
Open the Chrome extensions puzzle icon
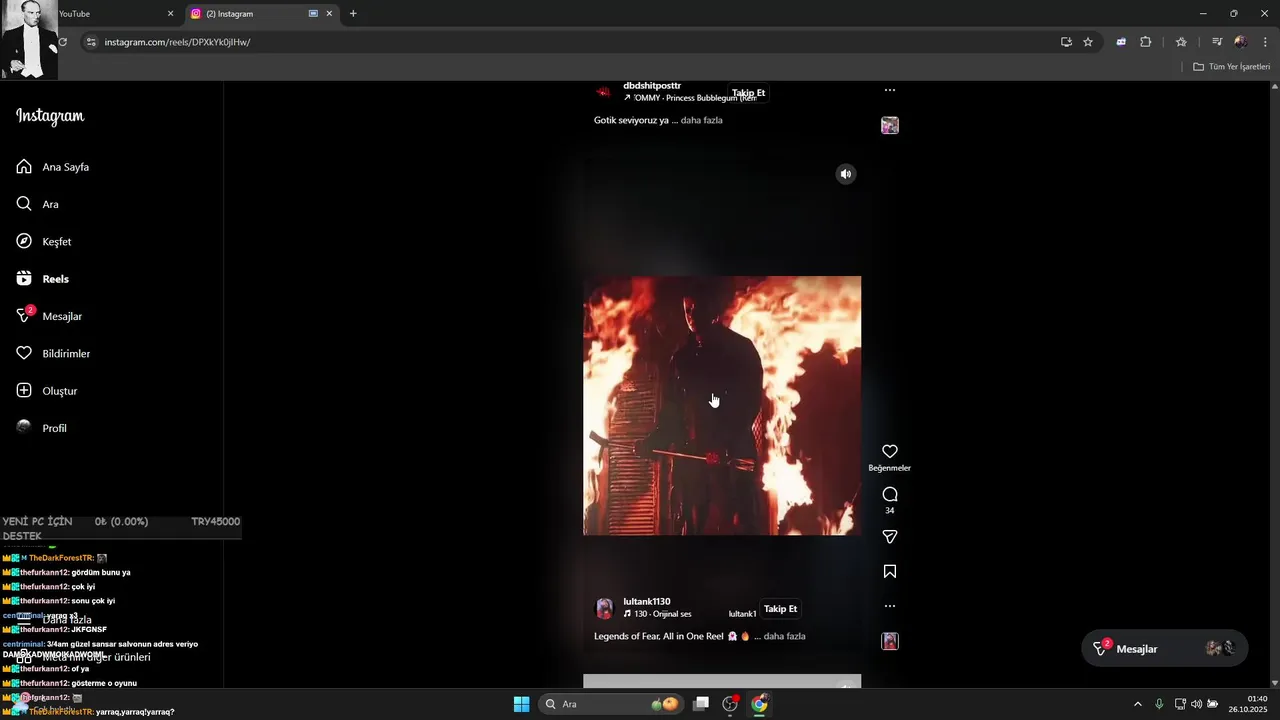1146,42
